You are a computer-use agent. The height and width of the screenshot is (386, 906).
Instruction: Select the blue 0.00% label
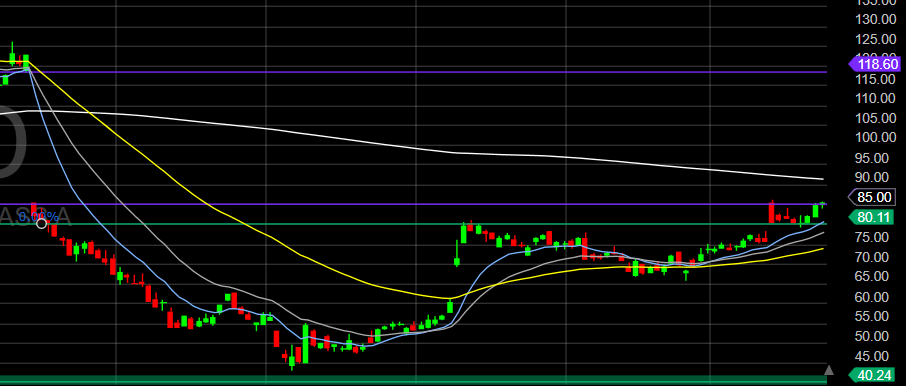[39, 217]
